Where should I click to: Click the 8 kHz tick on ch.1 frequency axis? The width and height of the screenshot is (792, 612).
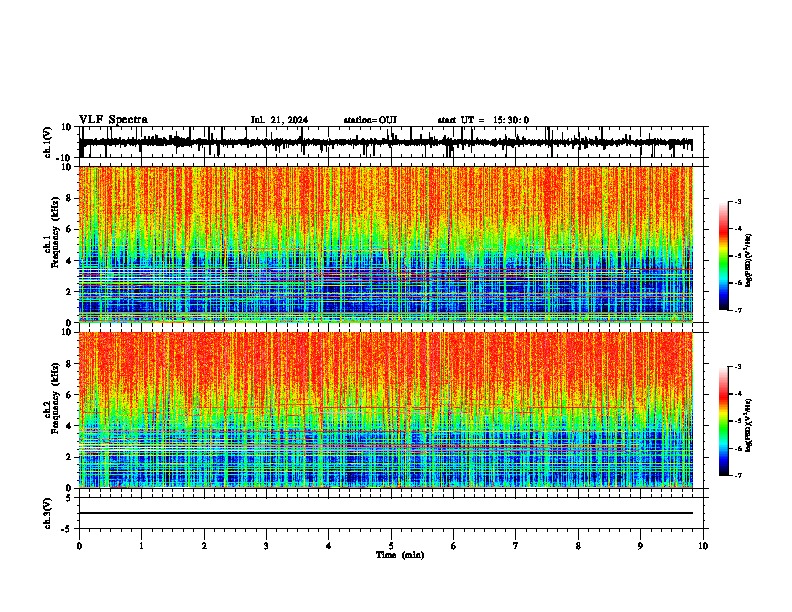point(69,198)
